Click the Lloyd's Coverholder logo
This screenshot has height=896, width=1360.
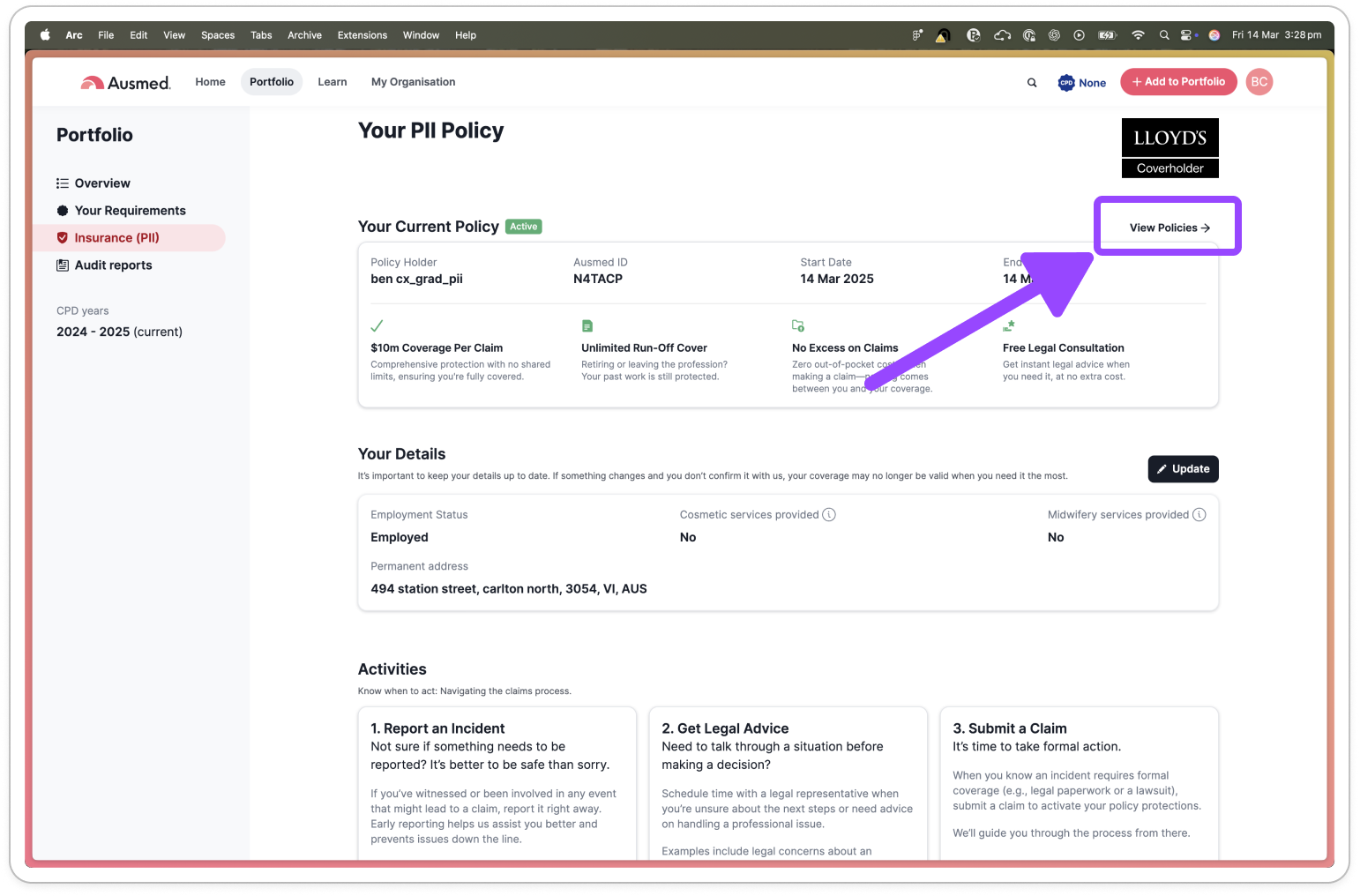click(x=1170, y=148)
